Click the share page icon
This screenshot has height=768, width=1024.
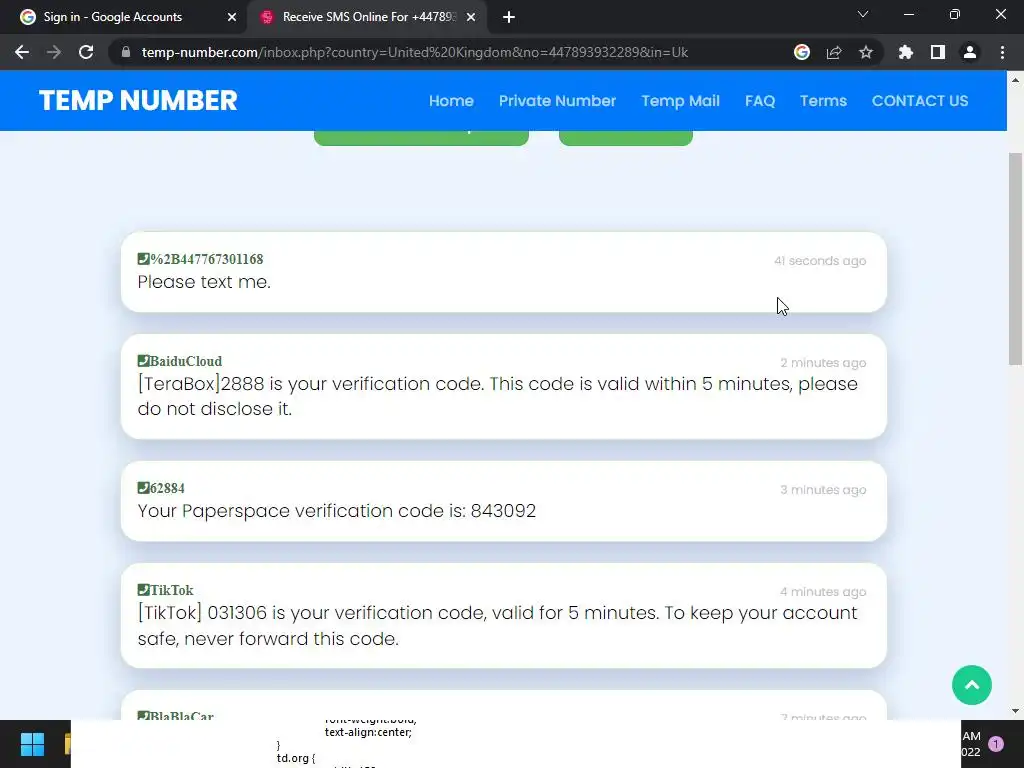click(834, 52)
